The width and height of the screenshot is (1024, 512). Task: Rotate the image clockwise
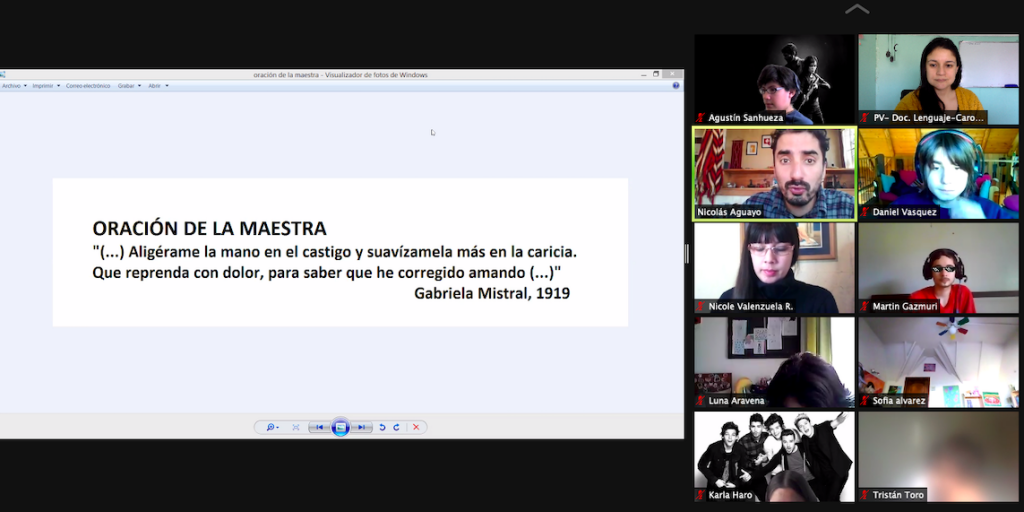click(x=396, y=427)
